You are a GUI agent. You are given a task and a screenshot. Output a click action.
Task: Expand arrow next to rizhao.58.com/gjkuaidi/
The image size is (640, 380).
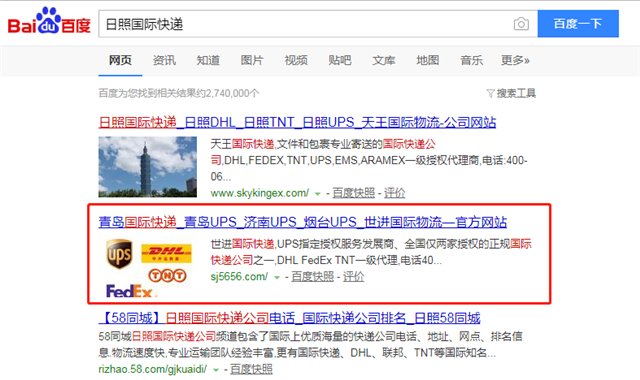tap(216, 370)
